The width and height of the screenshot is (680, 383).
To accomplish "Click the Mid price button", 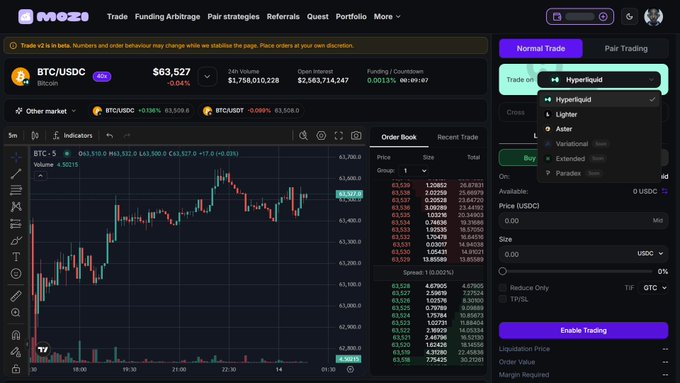I will pos(657,220).
